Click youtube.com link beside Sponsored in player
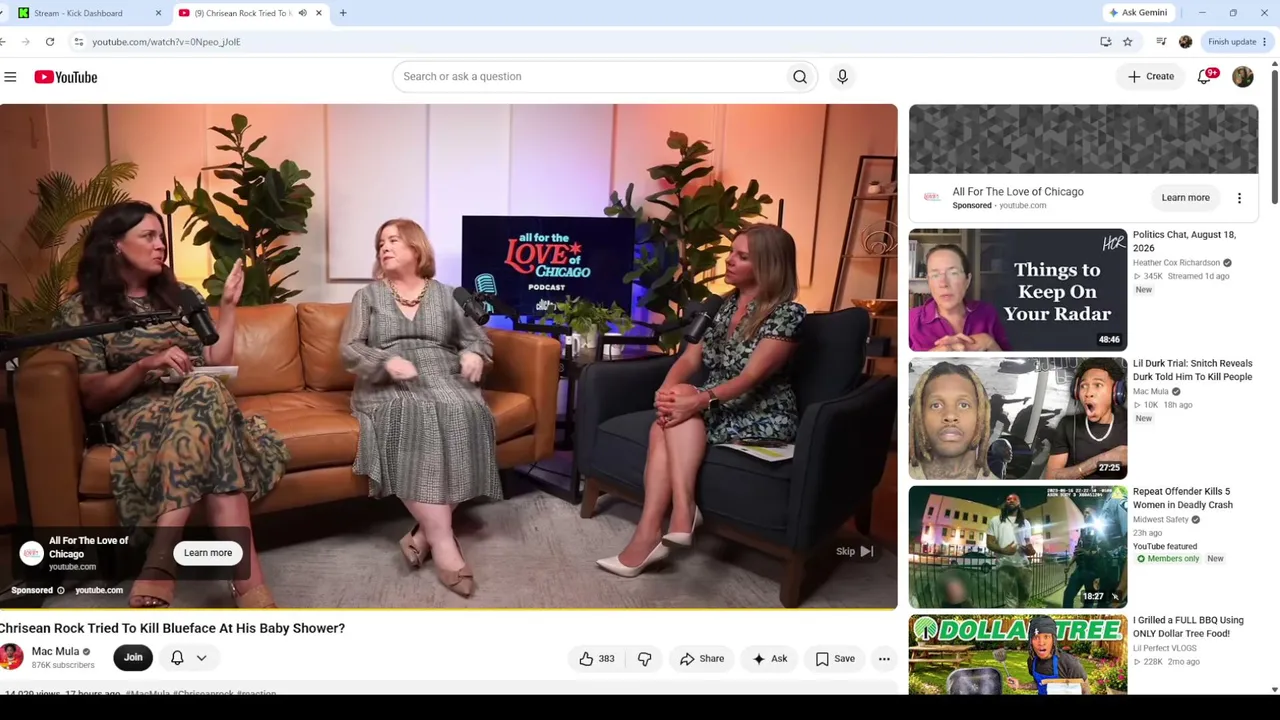This screenshot has height=720, width=1280. coord(99,591)
